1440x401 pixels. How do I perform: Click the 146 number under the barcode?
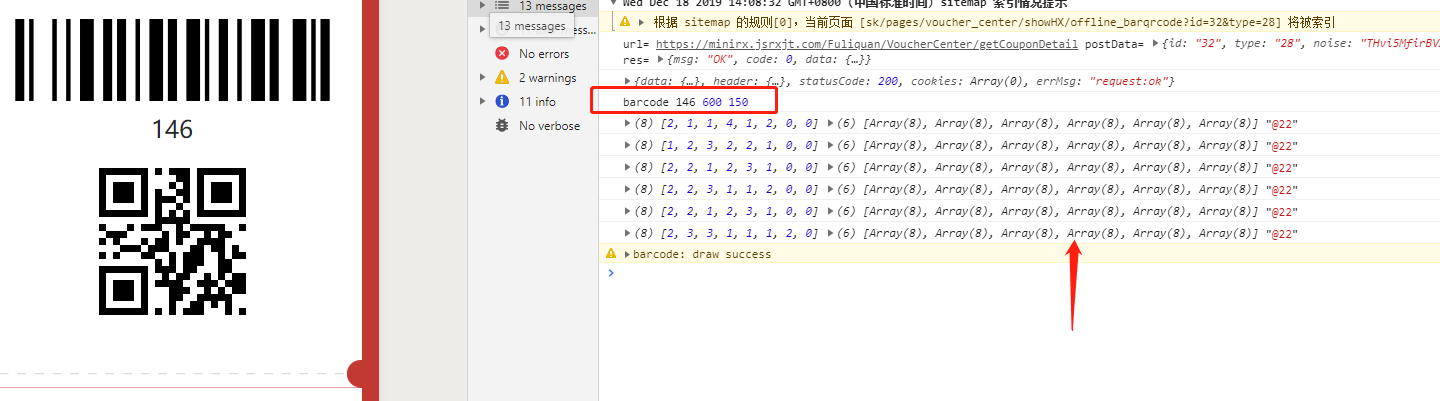pos(172,130)
